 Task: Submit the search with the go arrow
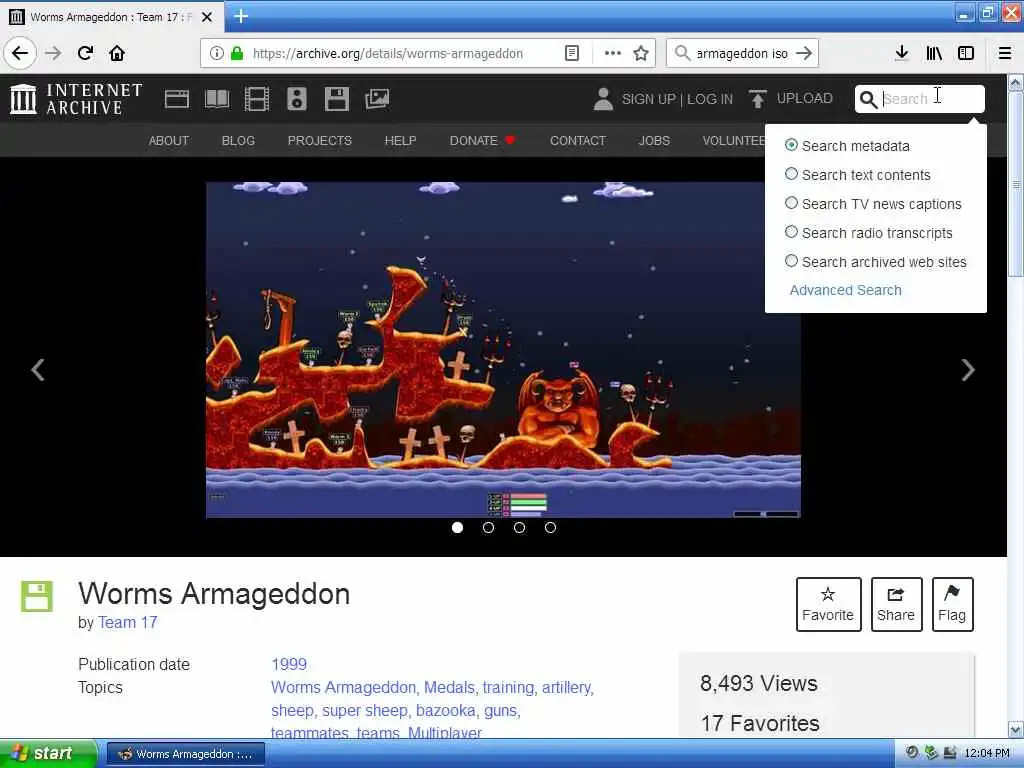click(804, 53)
